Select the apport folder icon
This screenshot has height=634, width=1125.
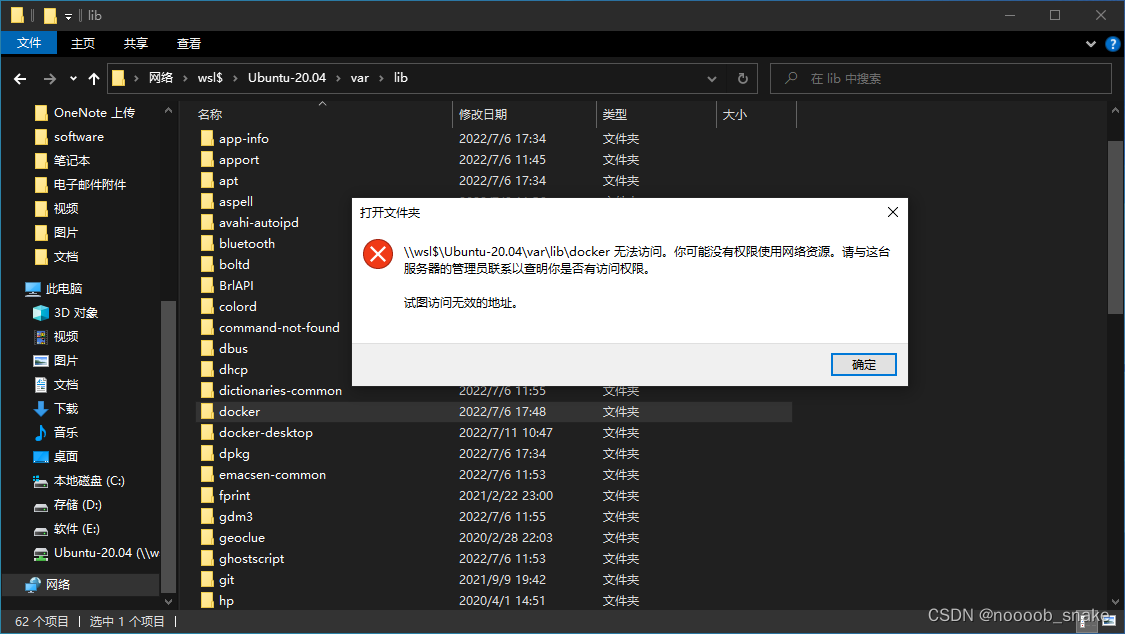coord(207,159)
